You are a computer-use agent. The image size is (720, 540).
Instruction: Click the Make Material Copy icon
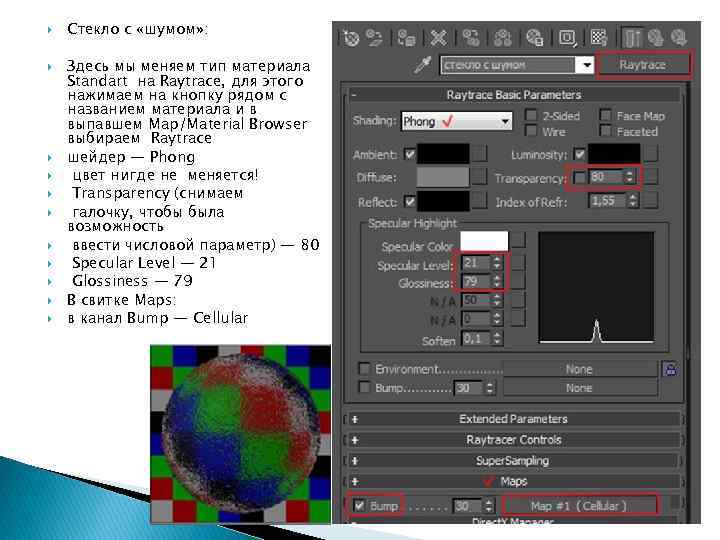tap(471, 38)
